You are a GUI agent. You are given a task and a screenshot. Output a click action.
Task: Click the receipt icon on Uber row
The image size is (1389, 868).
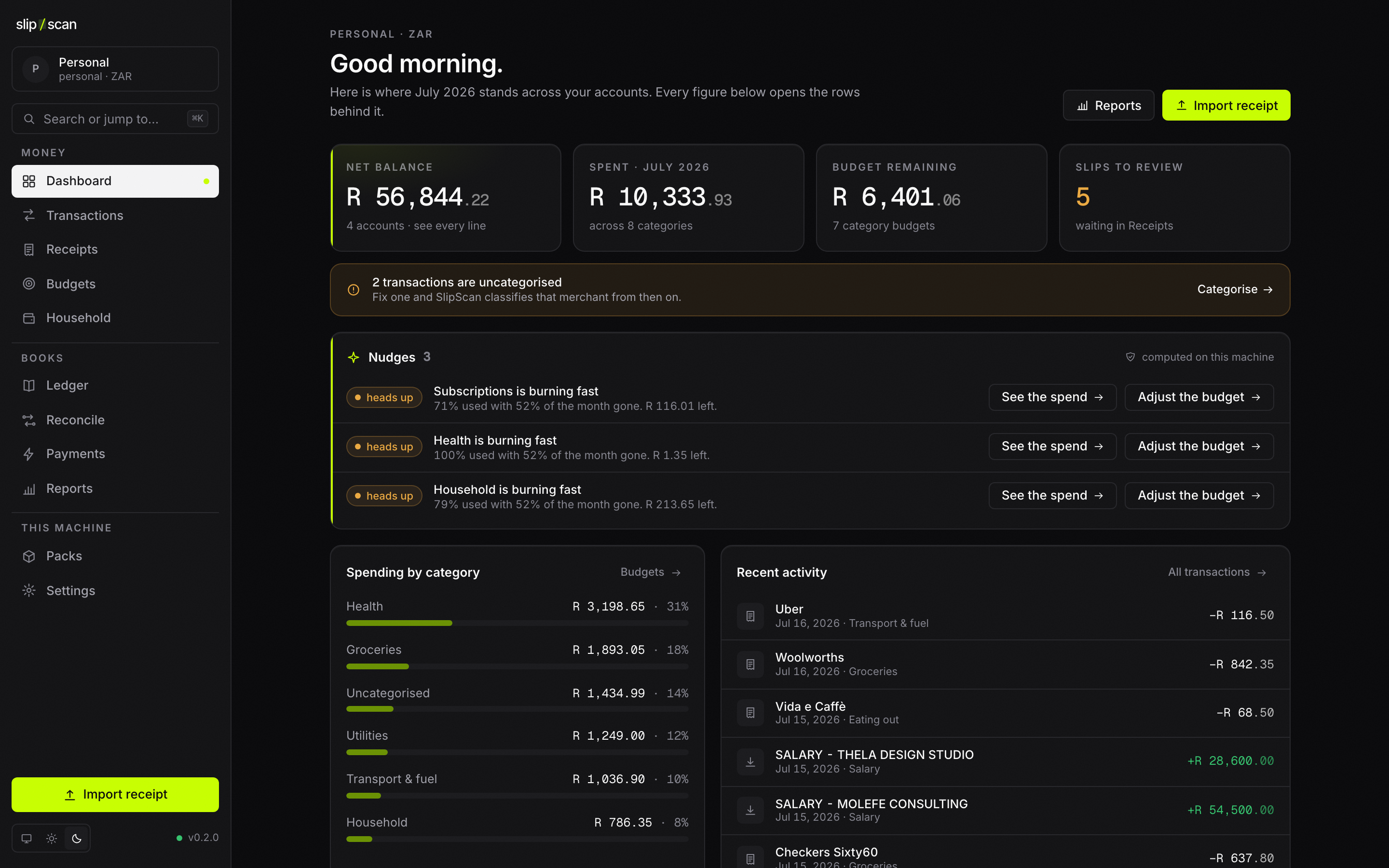pyautogui.click(x=750, y=616)
